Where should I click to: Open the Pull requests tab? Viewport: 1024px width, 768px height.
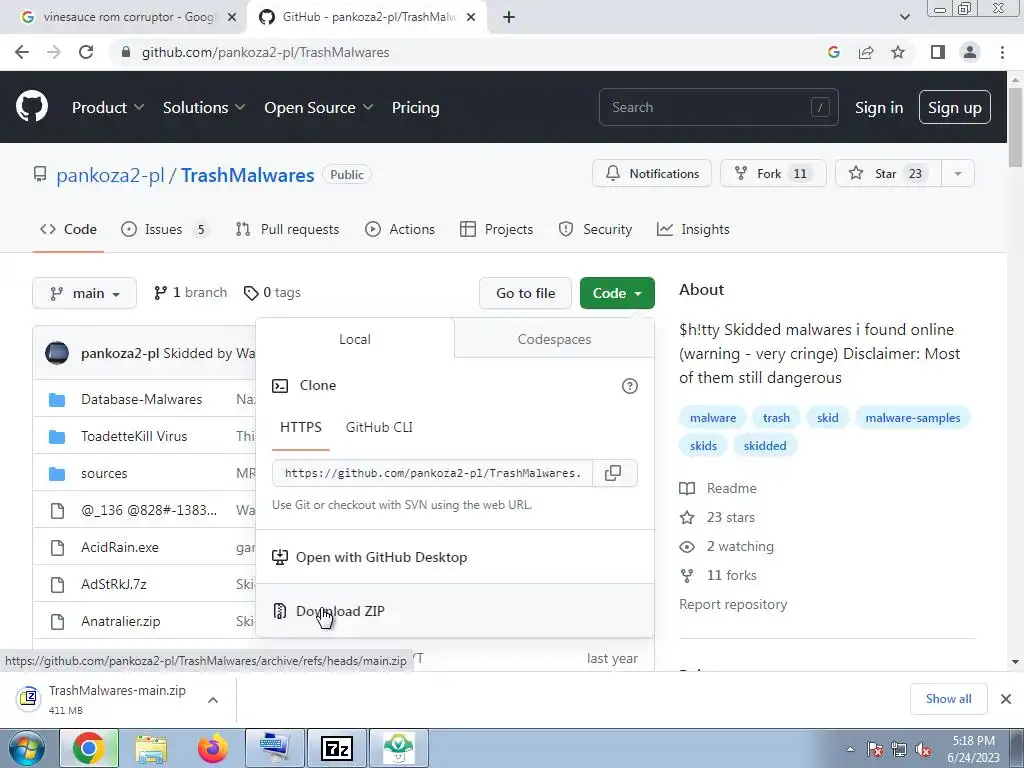point(288,229)
